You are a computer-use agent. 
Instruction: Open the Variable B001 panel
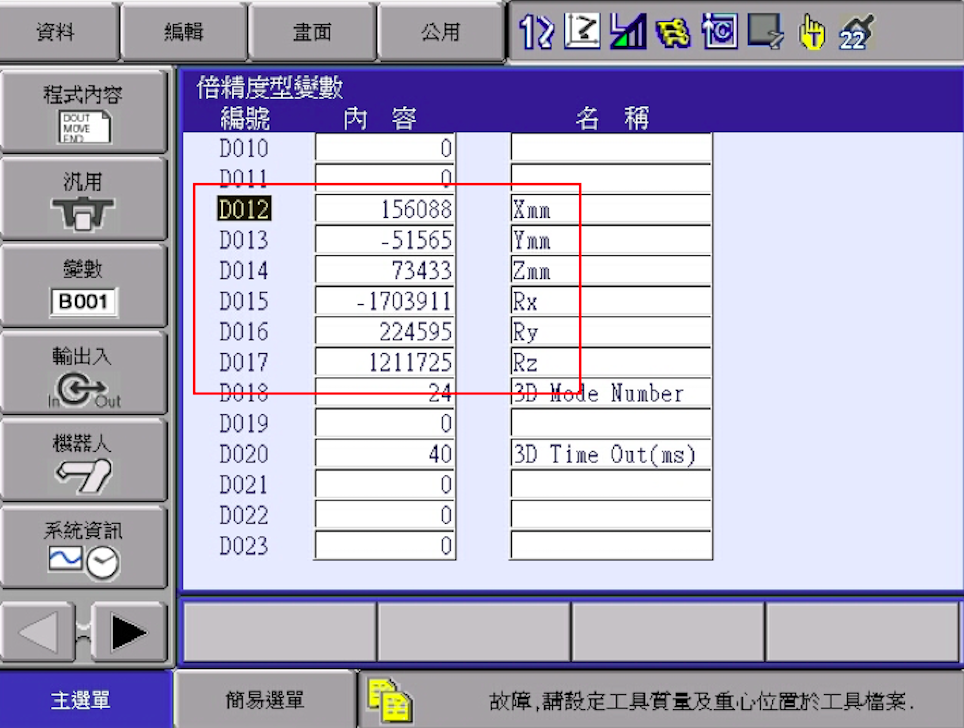84,283
